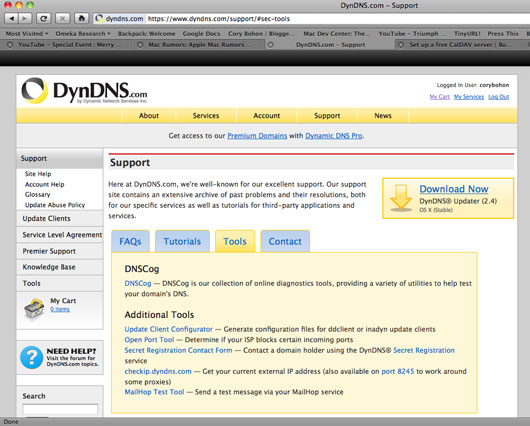Open the Backpack: Welcome bookmark

(146, 33)
